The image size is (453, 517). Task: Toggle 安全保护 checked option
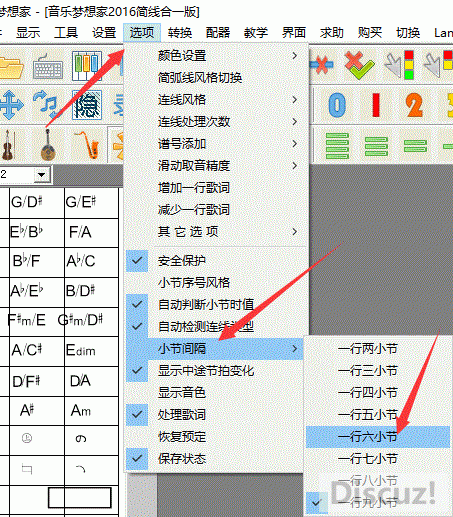[x=215, y=260]
